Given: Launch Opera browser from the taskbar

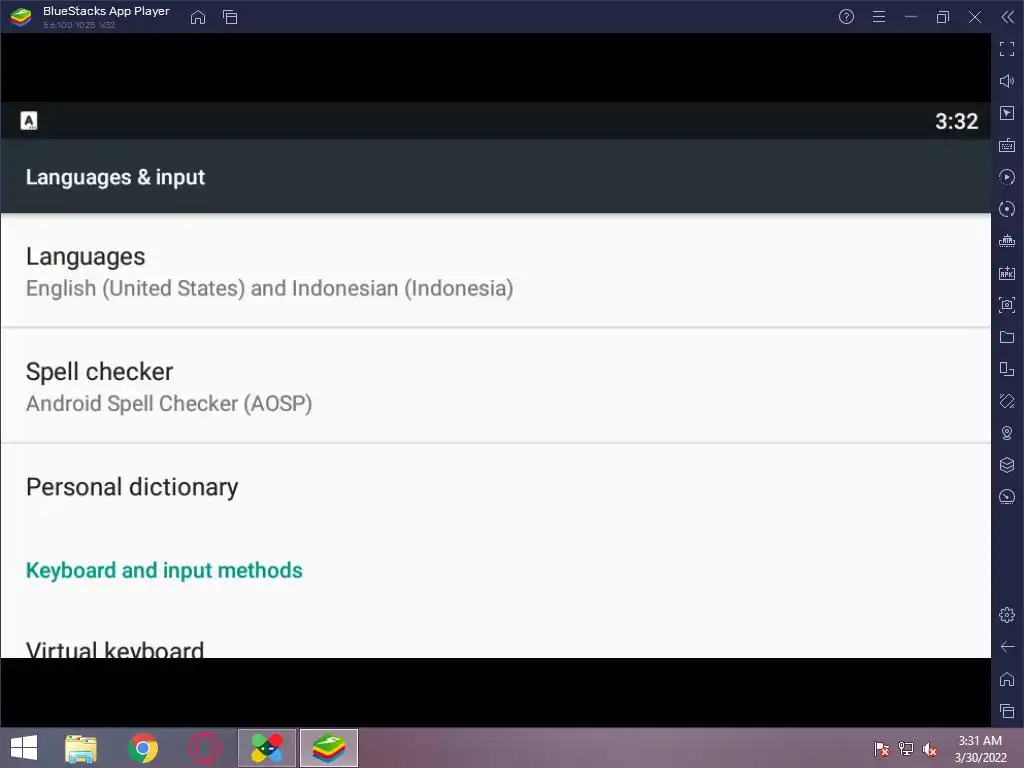Looking at the screenshot, I should (205, 748).
